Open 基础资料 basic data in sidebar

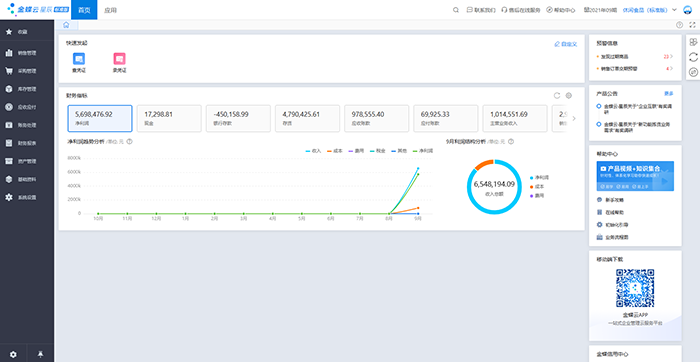tap(27, 179)
